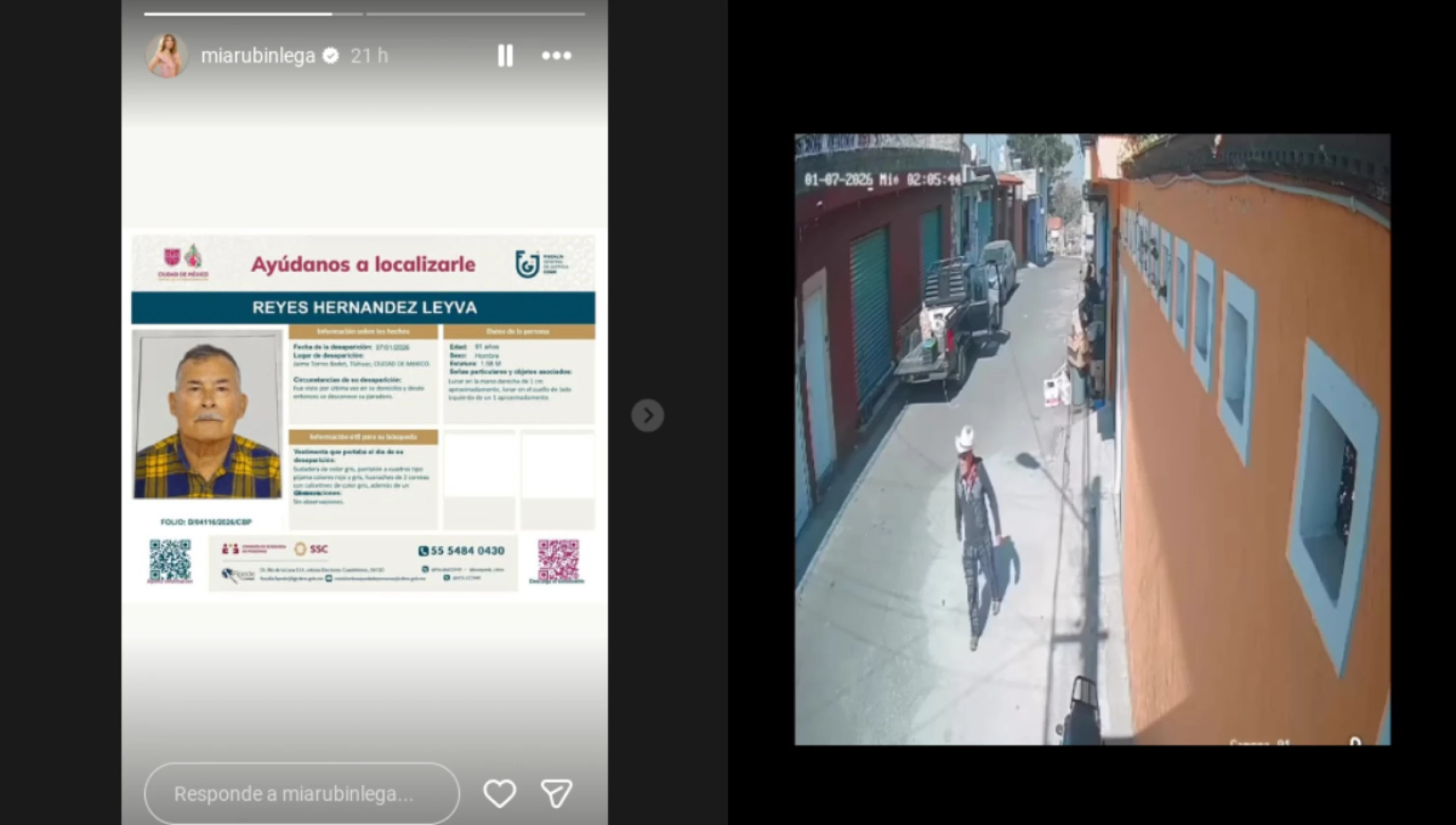The image size is (1456, 825).
Task: Like the story with the heart icon
Action: click(x=499, y=793)
